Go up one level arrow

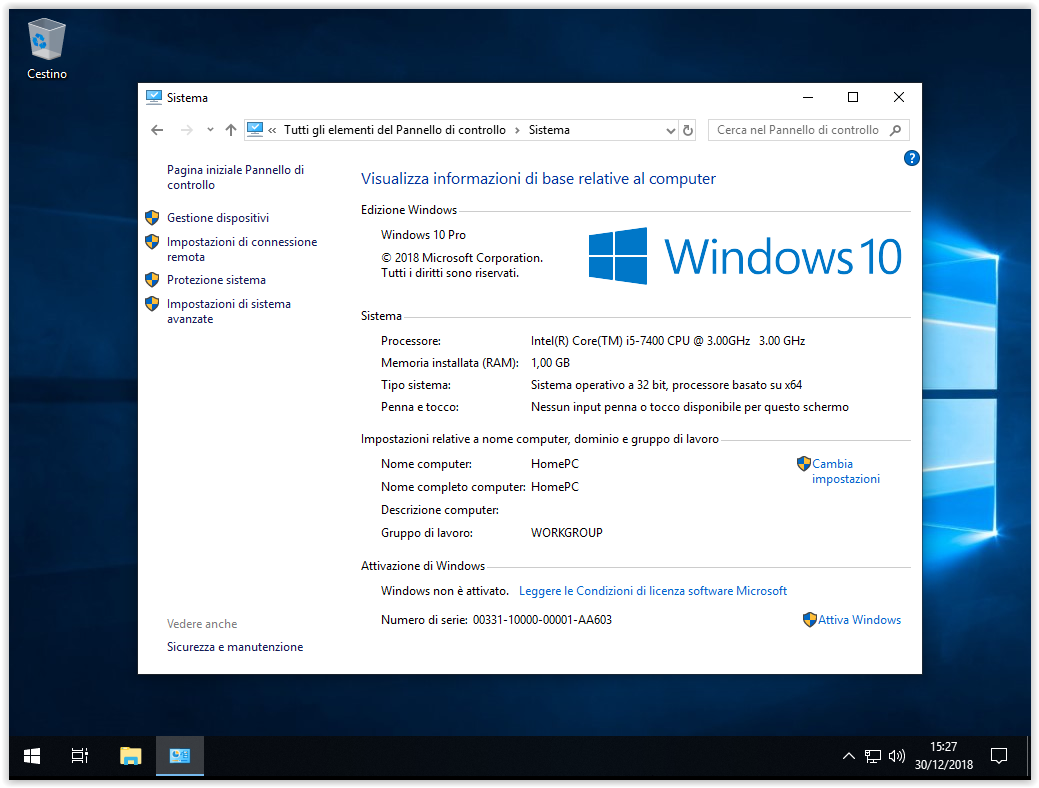231,131
